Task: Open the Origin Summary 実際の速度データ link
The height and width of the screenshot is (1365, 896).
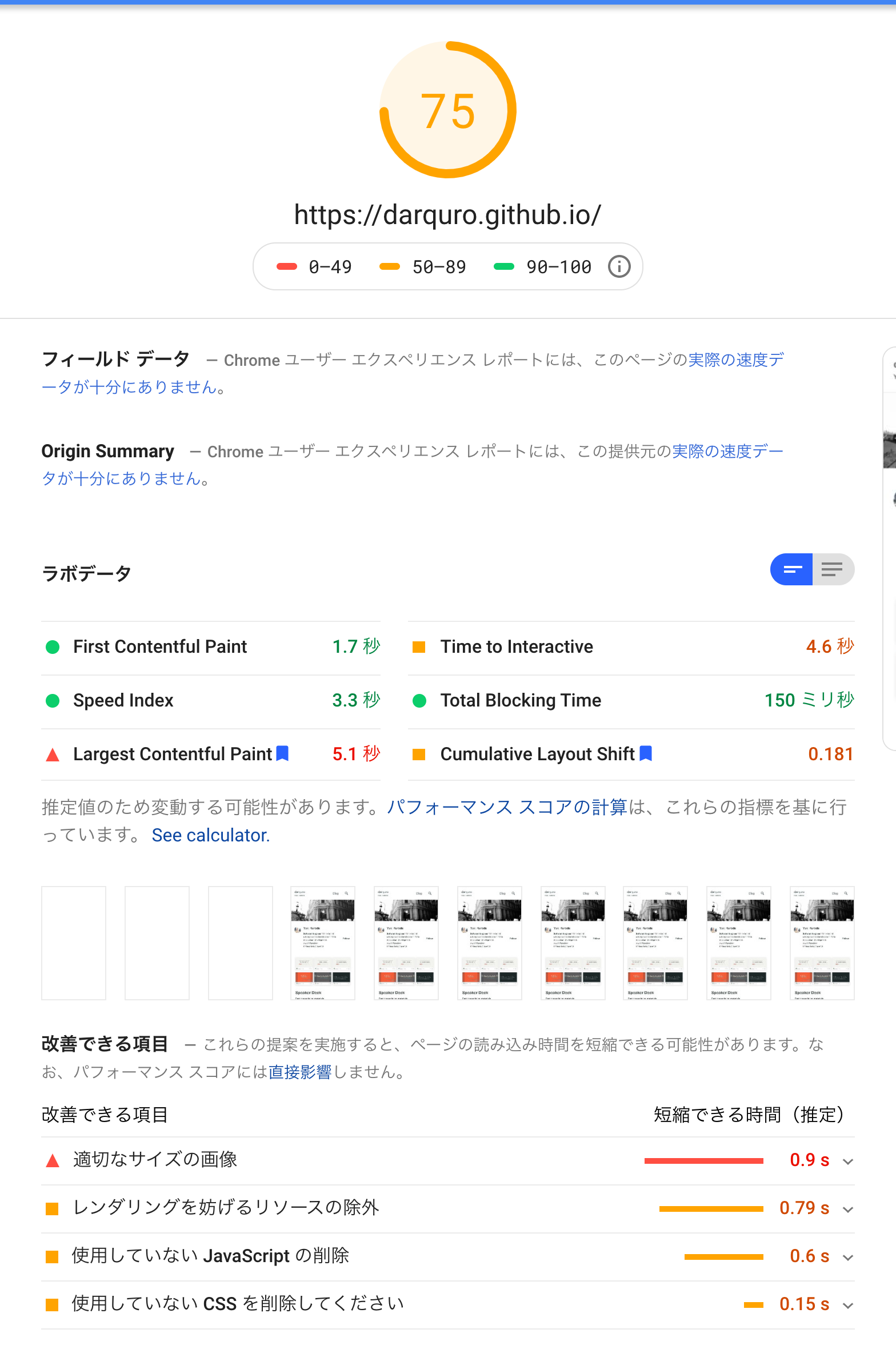Action: (x=727, y=452)
